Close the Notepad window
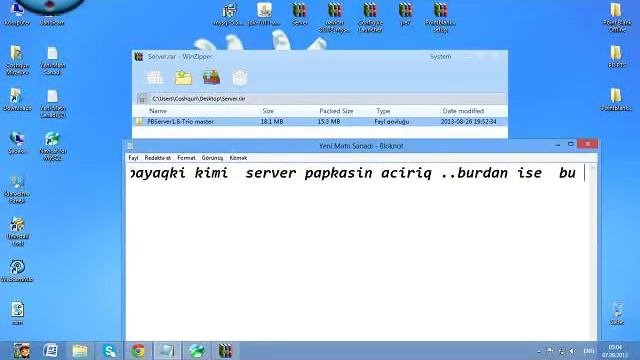The image size is (640, 360). tap(588, 144)
